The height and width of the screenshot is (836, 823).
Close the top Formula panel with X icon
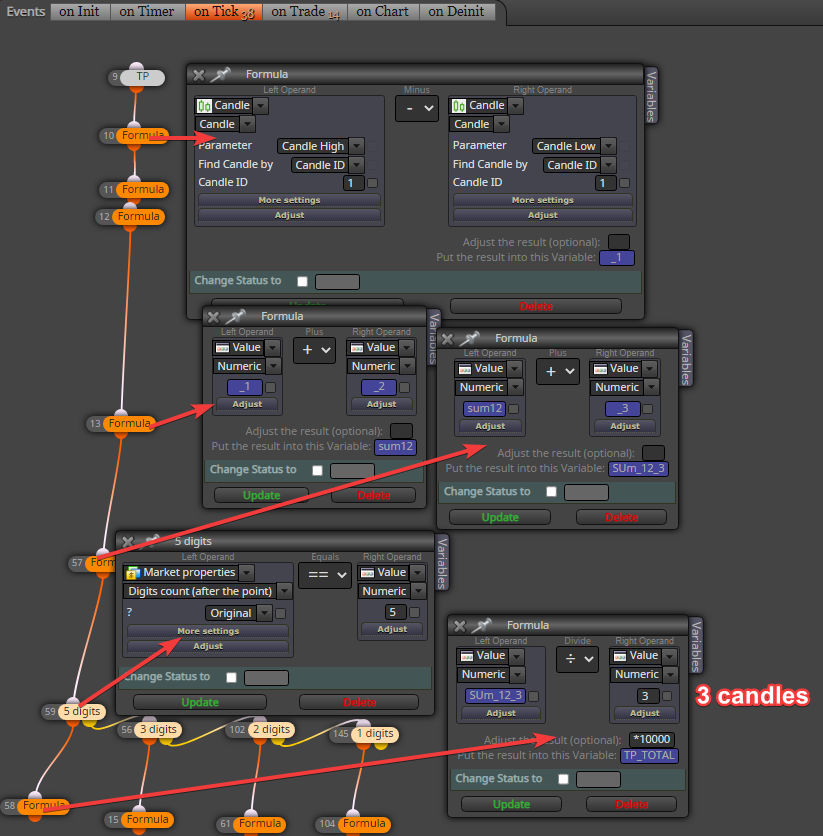coord(199,75)
